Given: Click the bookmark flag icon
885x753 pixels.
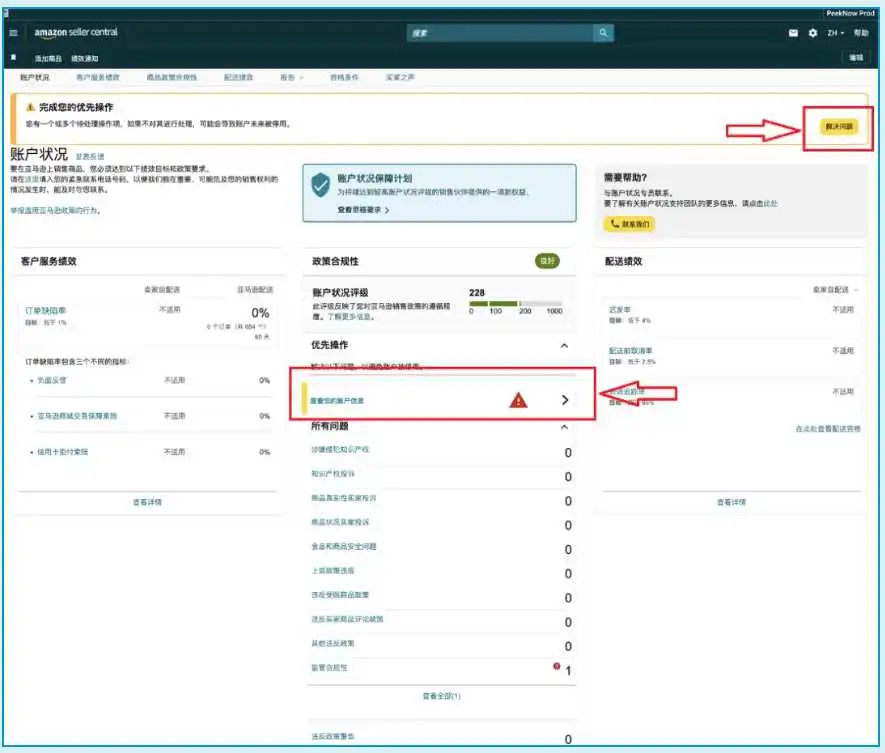Looking at the screenshot, I should click(x=14, y=58).
